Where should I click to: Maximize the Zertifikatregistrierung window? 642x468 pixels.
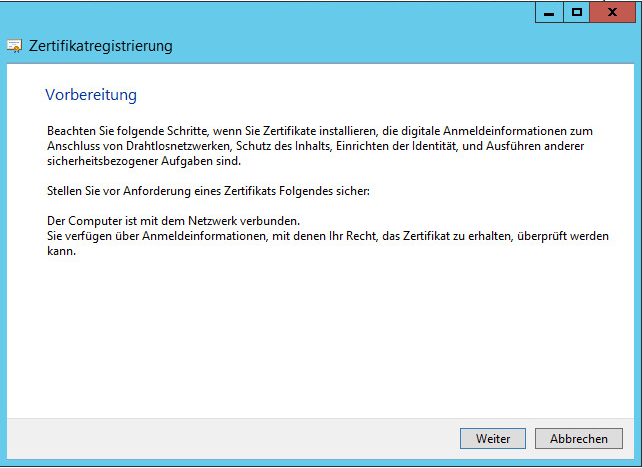(x=577, y=13)
